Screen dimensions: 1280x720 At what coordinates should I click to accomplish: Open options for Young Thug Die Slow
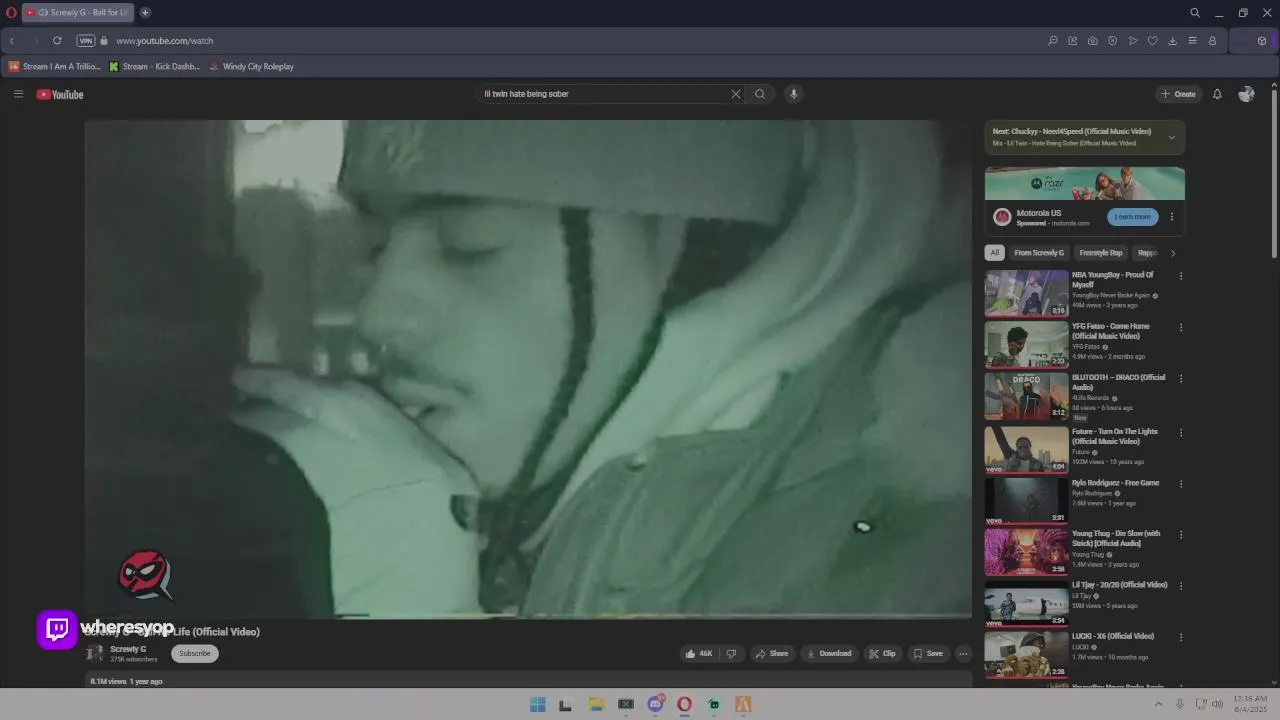click(x=1181, y=535)
